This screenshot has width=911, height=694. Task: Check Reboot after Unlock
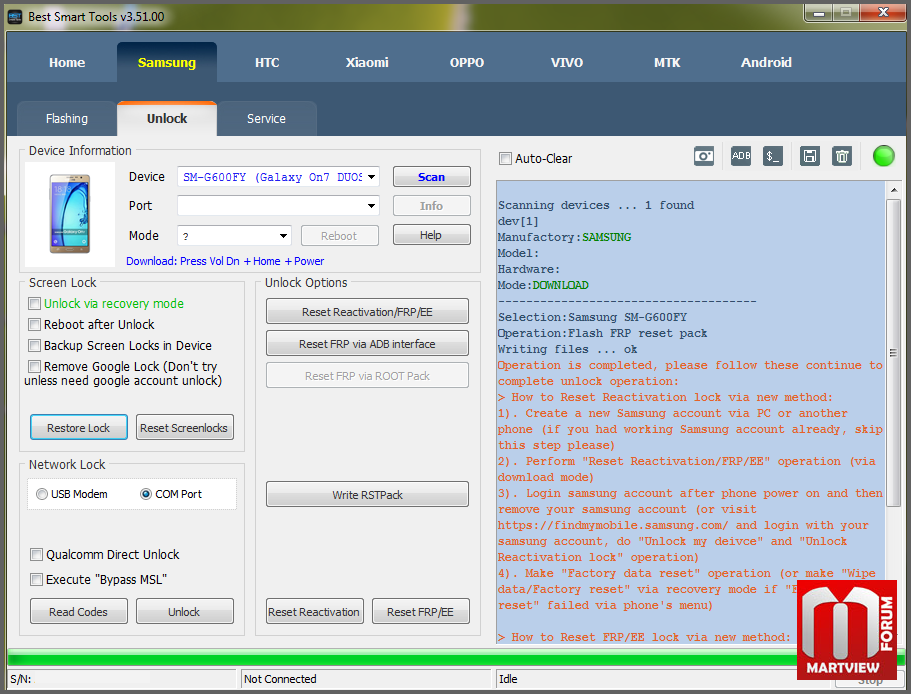tap(35, 325)
